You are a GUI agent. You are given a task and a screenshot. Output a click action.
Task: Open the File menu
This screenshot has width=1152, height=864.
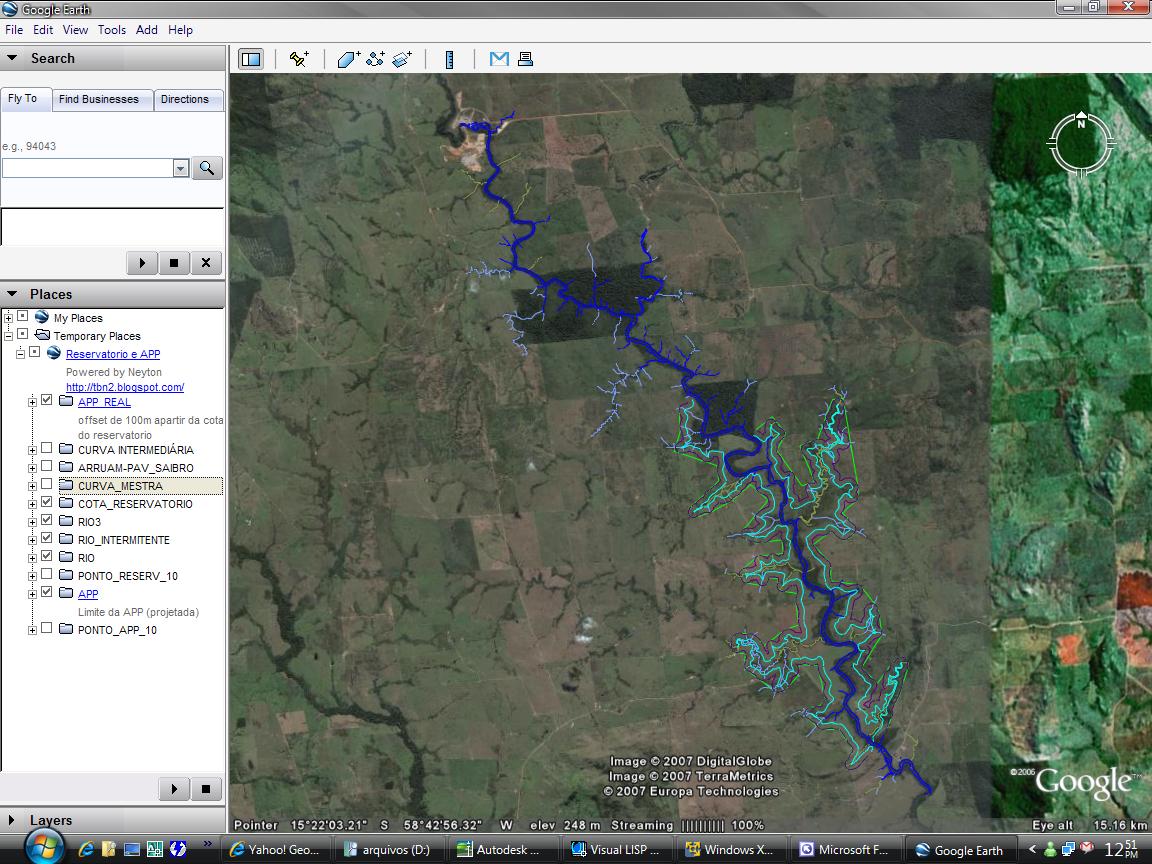pyautogui.click(x=14, y=30)
